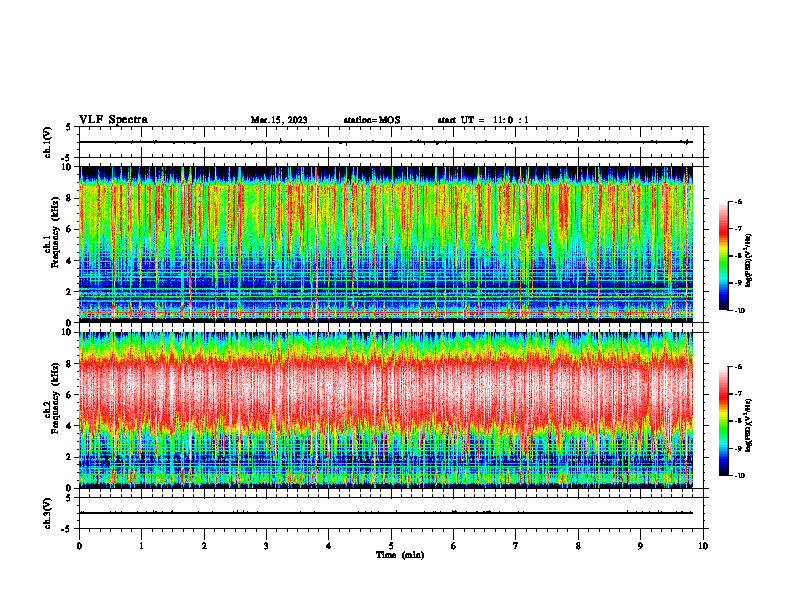792x612 pixels.
Task: Click the "Time (min)" axis title
Action: (400, 555)
